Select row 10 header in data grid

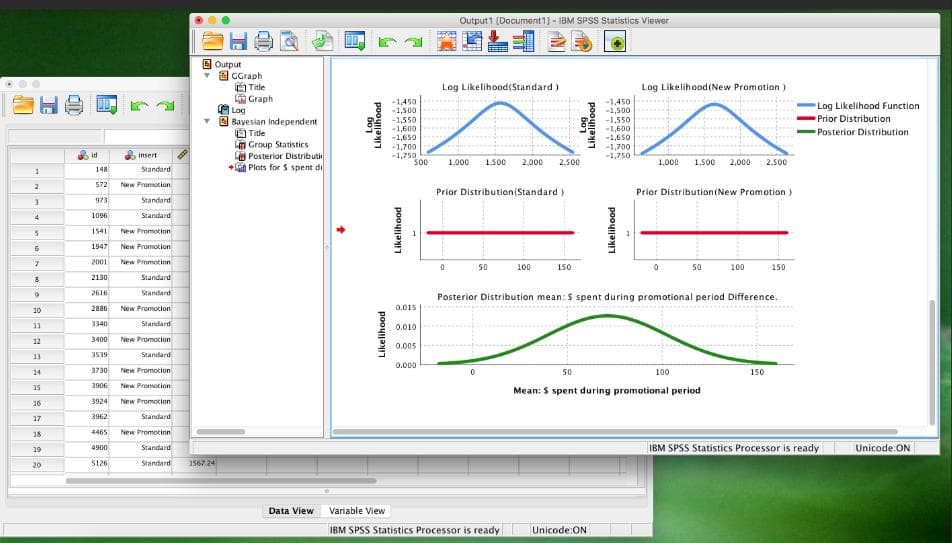click(37, 310)
